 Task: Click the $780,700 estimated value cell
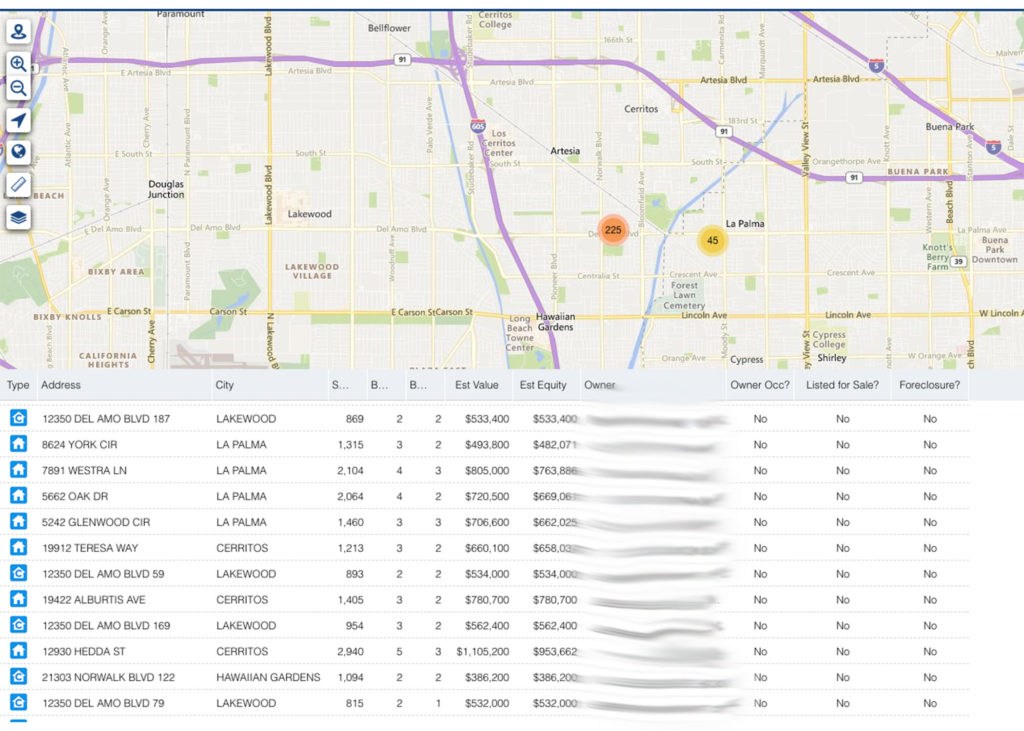(x=487, y=600)
